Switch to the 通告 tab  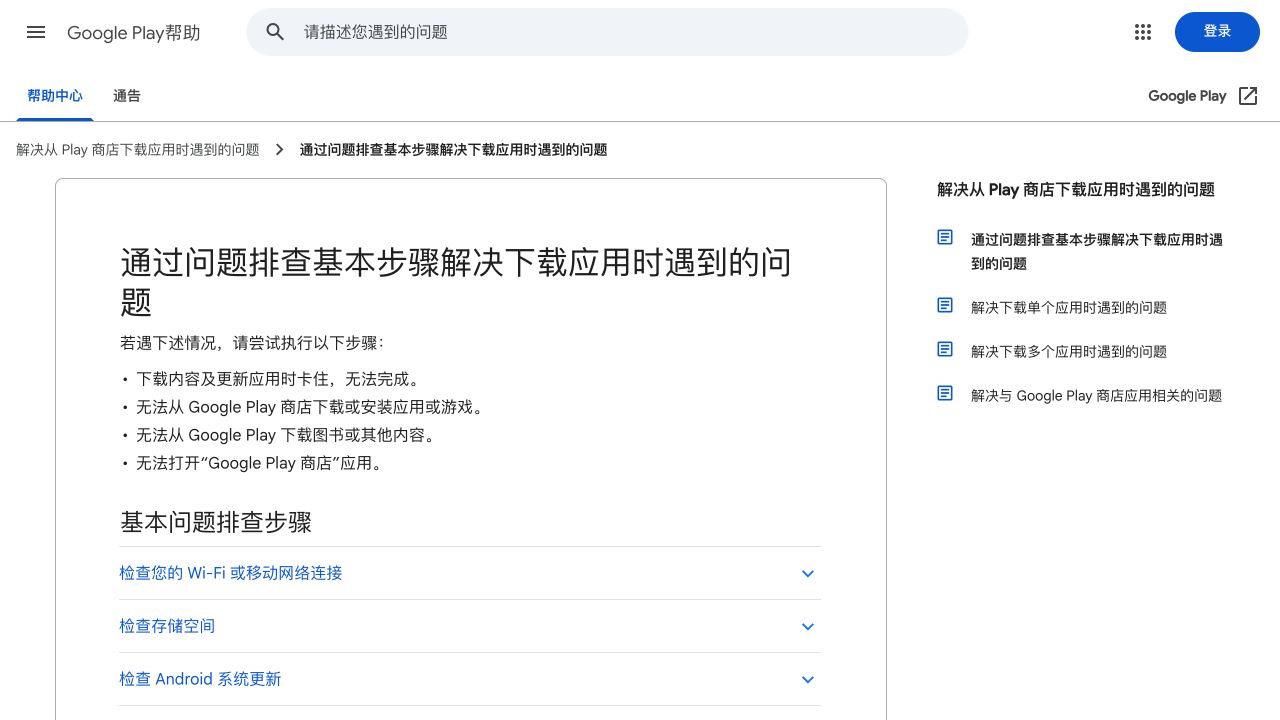(127, 96)
